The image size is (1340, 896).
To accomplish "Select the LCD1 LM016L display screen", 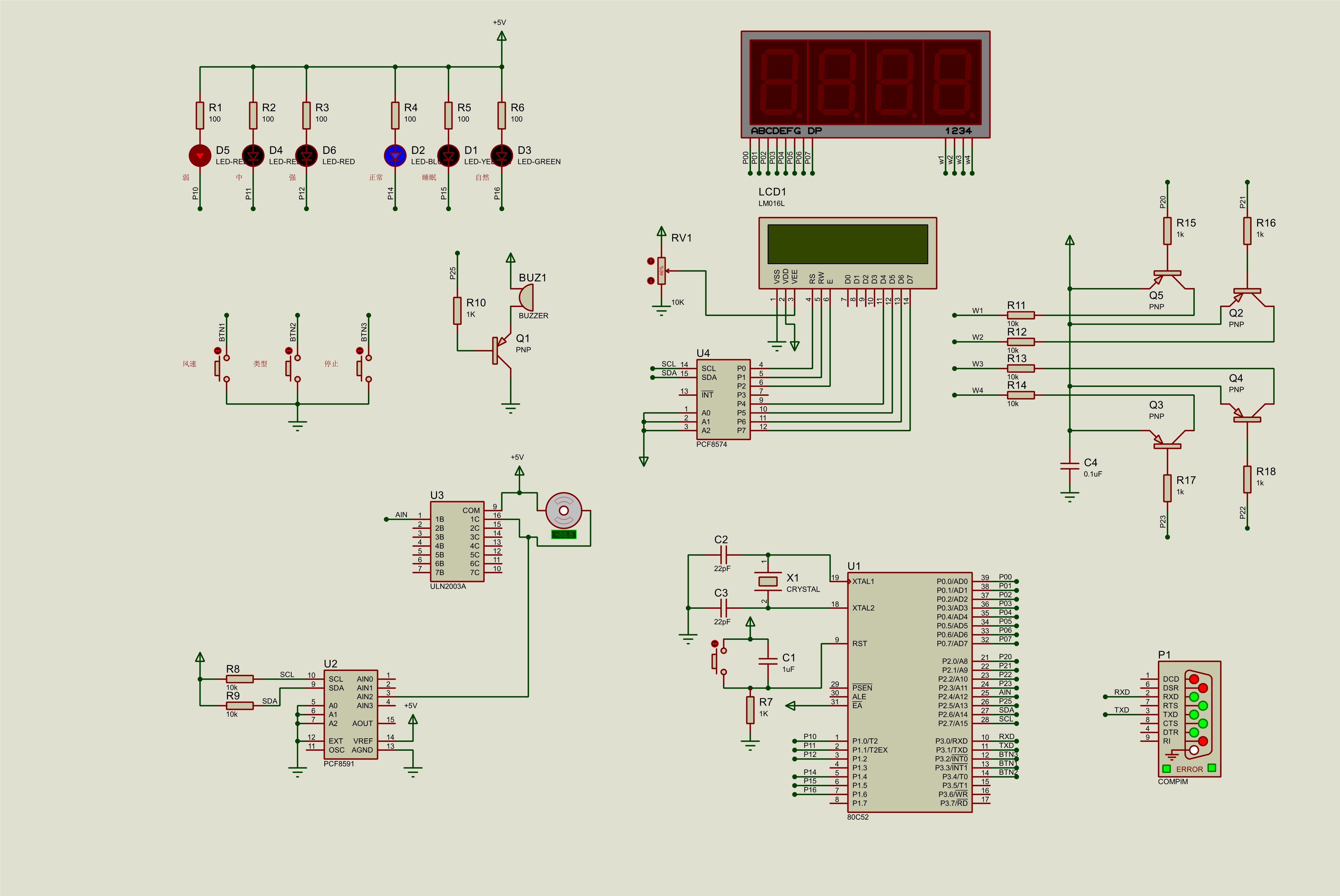I will pos(847,244).
